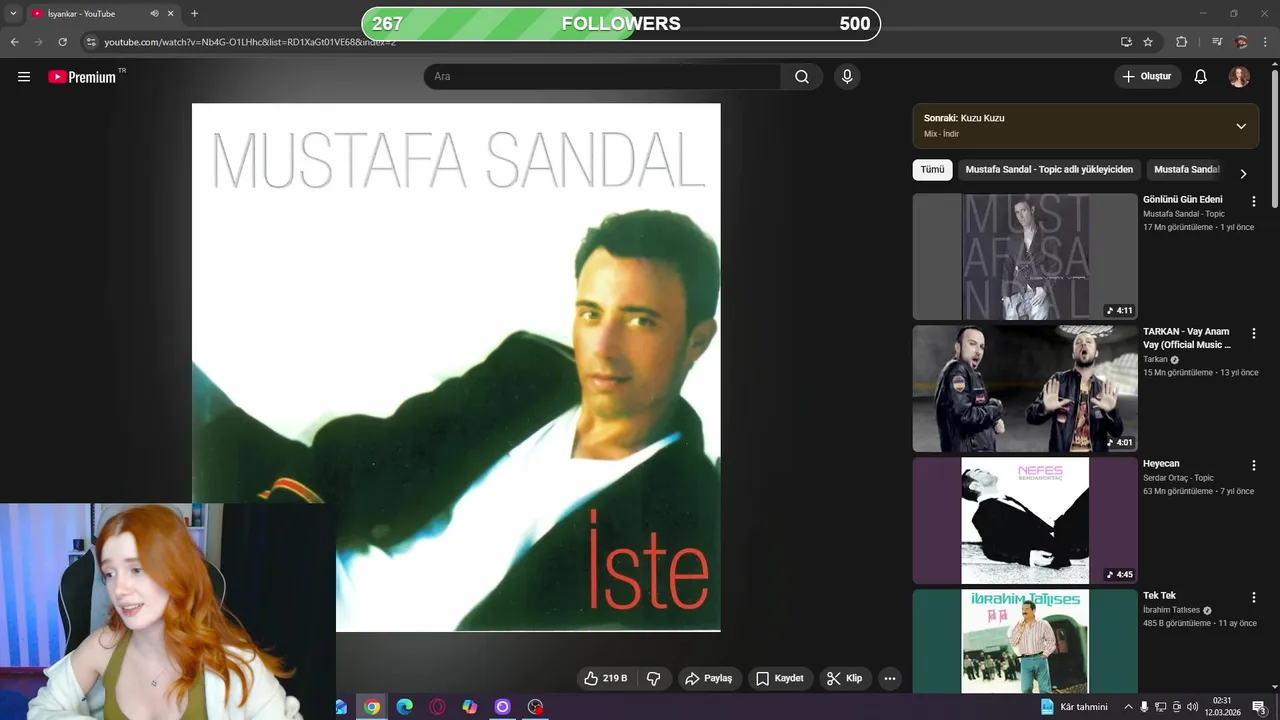Open Copilot from the taskbar
The width and height of the screenshot is (1280, 720).
click(470, 707)
